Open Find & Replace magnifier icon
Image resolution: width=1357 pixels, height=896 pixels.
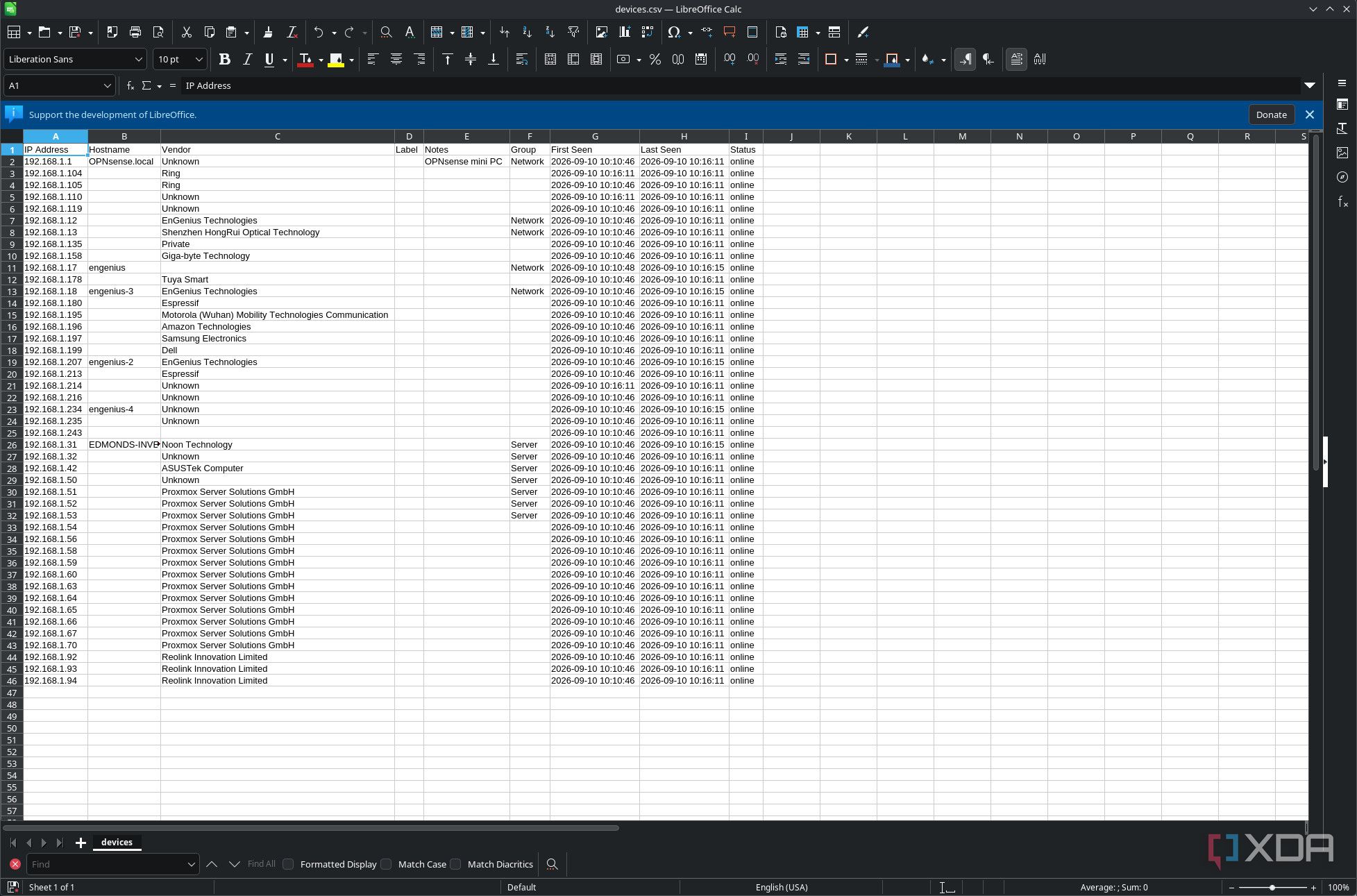coord(386,32)
